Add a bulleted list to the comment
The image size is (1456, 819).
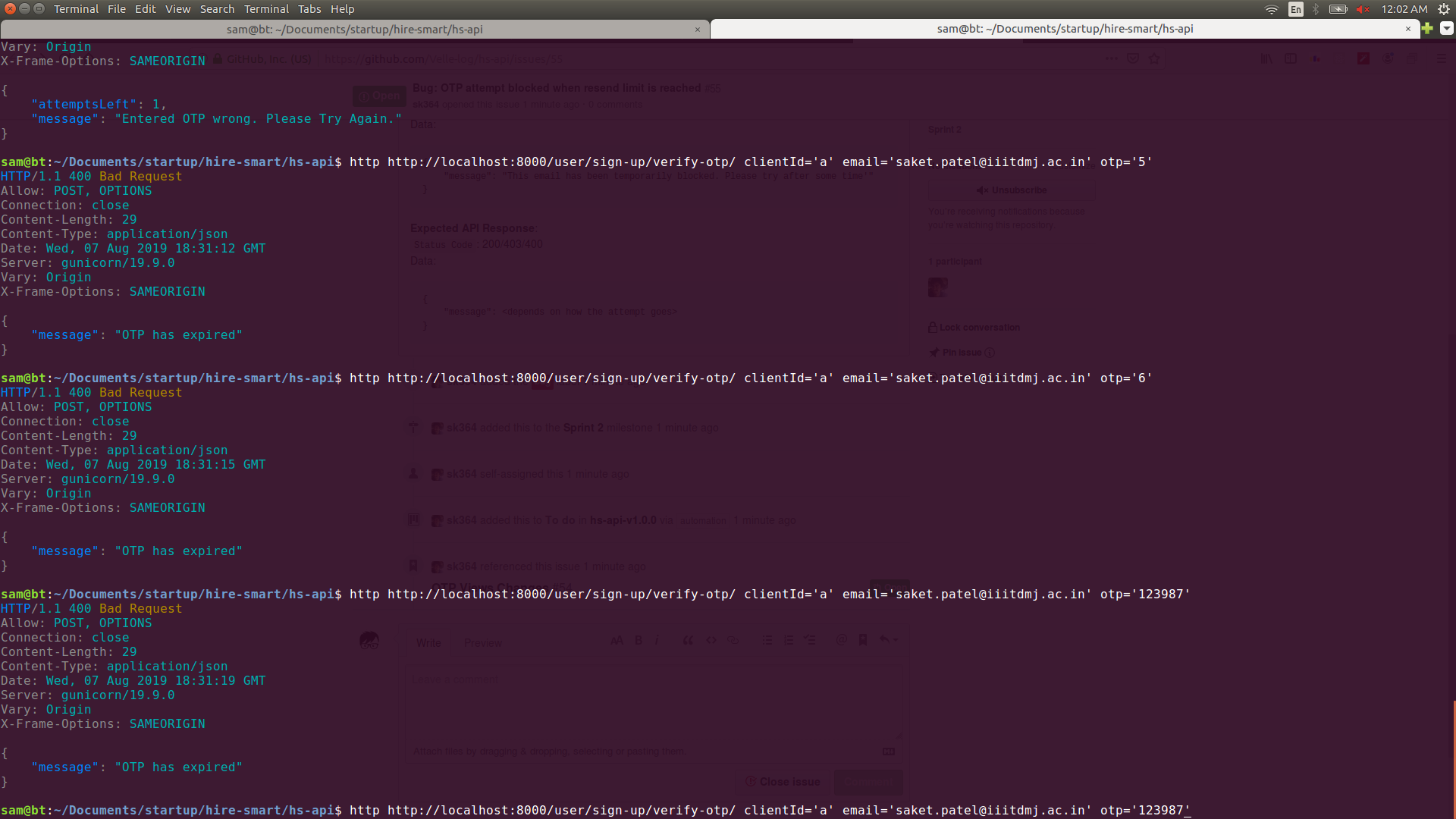pyautogui.click(x=767, y=640)
